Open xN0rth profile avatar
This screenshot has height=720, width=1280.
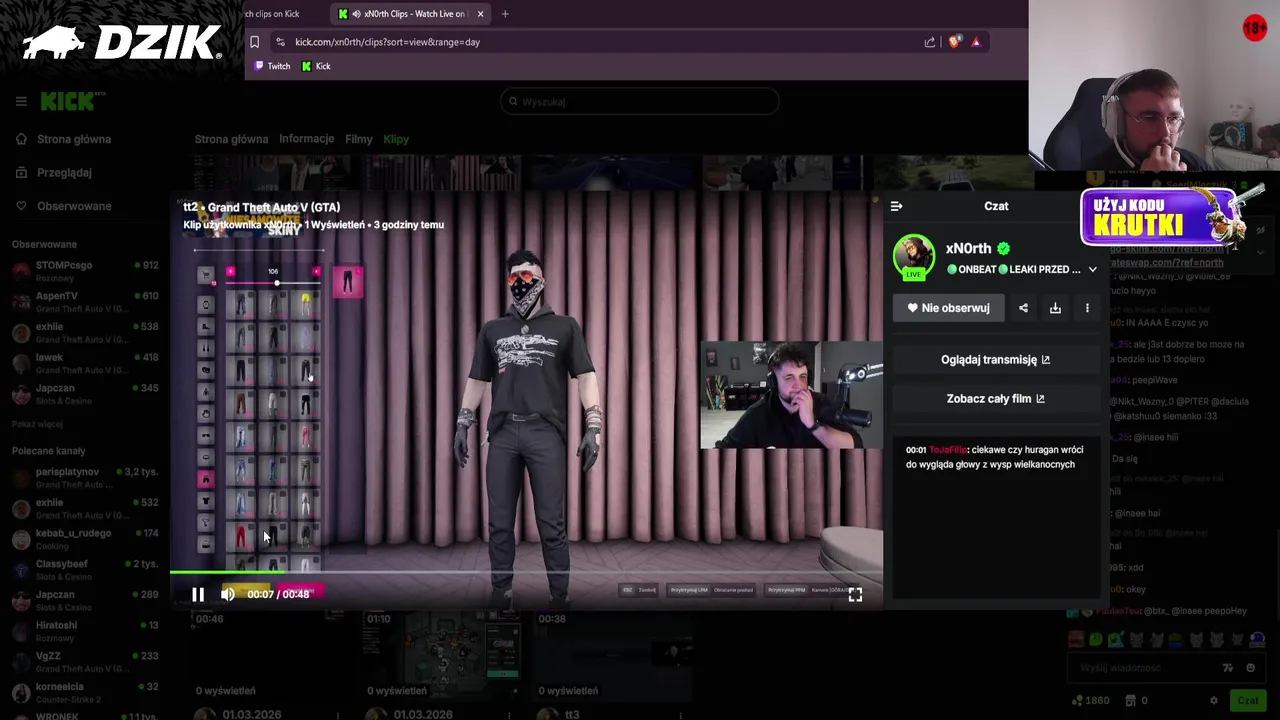[913, 257]
